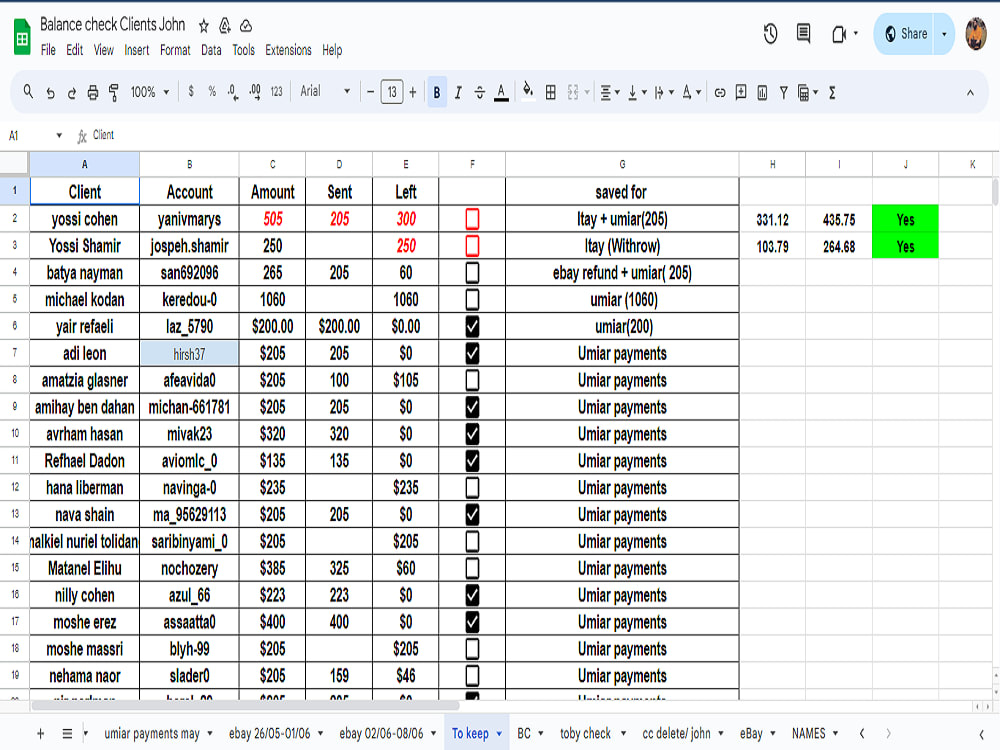
Task: Activate the paint format tool
Action: tap(114, 93)
